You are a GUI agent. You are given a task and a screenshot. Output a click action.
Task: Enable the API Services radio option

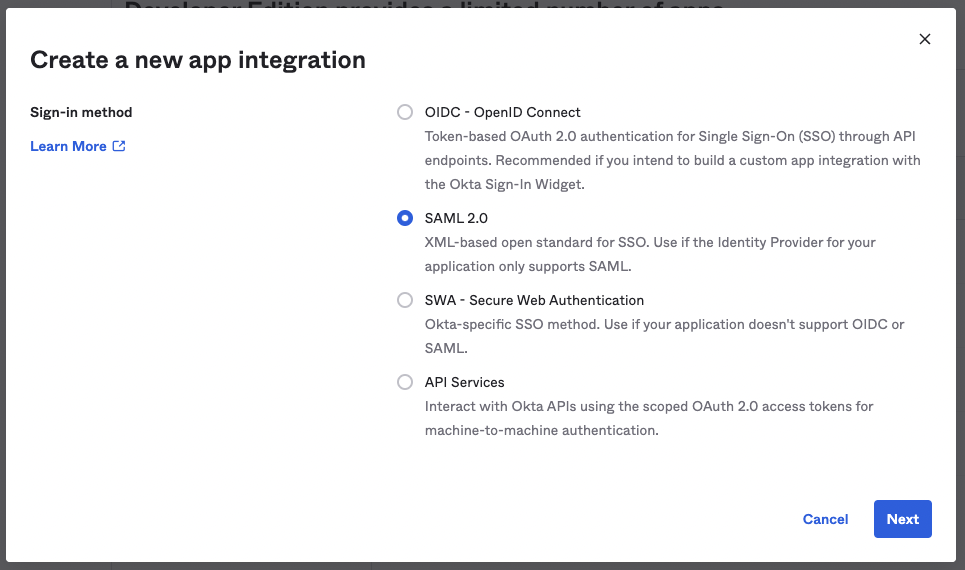405,382
